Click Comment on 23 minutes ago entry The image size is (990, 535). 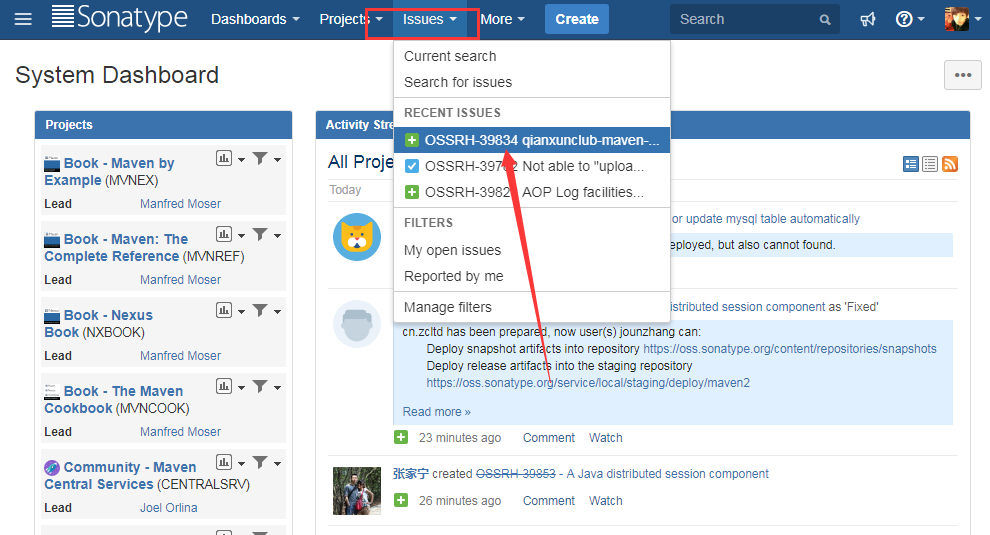click(x=549, y=438)
